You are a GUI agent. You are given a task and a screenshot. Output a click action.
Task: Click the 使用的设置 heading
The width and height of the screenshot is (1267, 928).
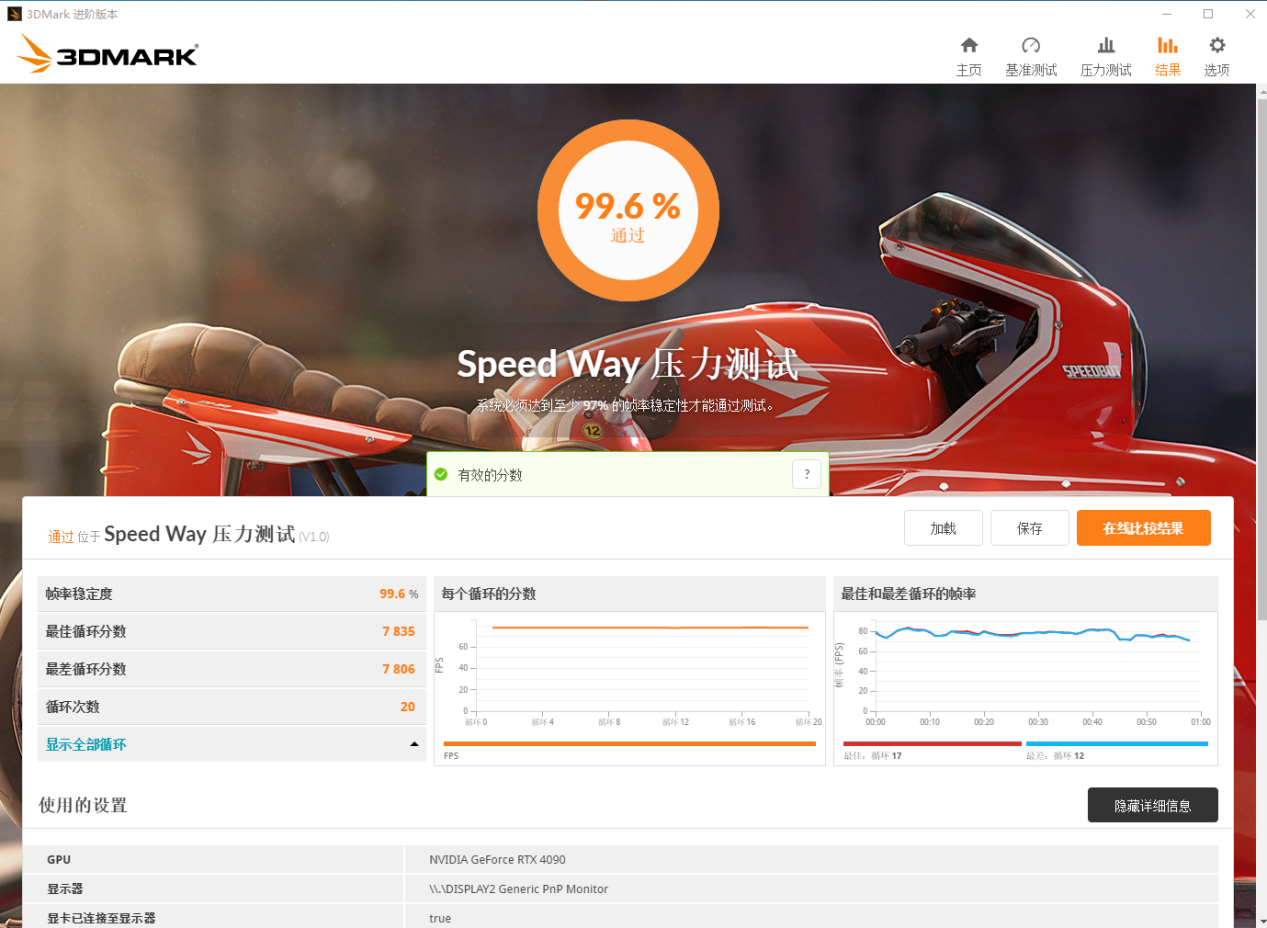tap(83, 805)
